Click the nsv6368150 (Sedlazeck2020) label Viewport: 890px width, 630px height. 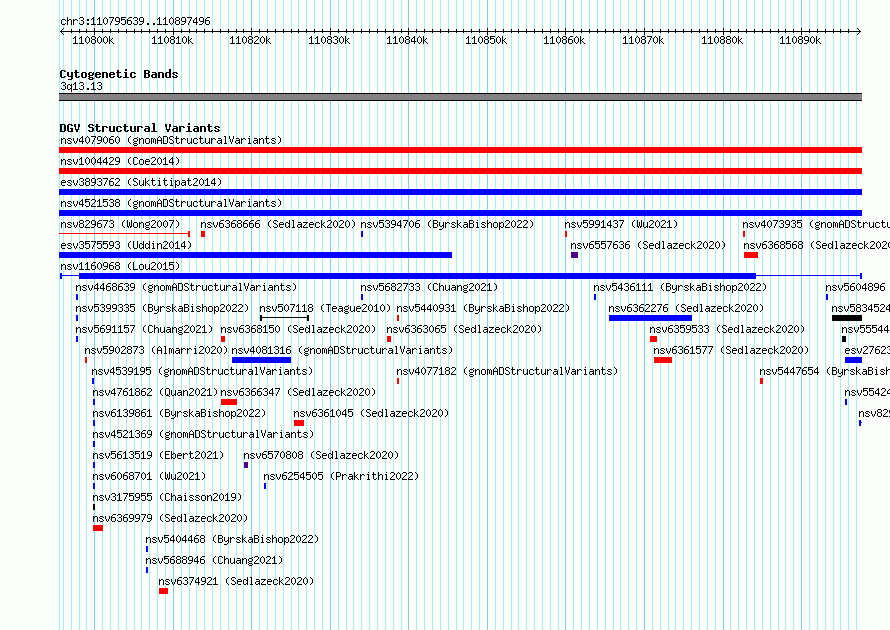tap(298, 329)
